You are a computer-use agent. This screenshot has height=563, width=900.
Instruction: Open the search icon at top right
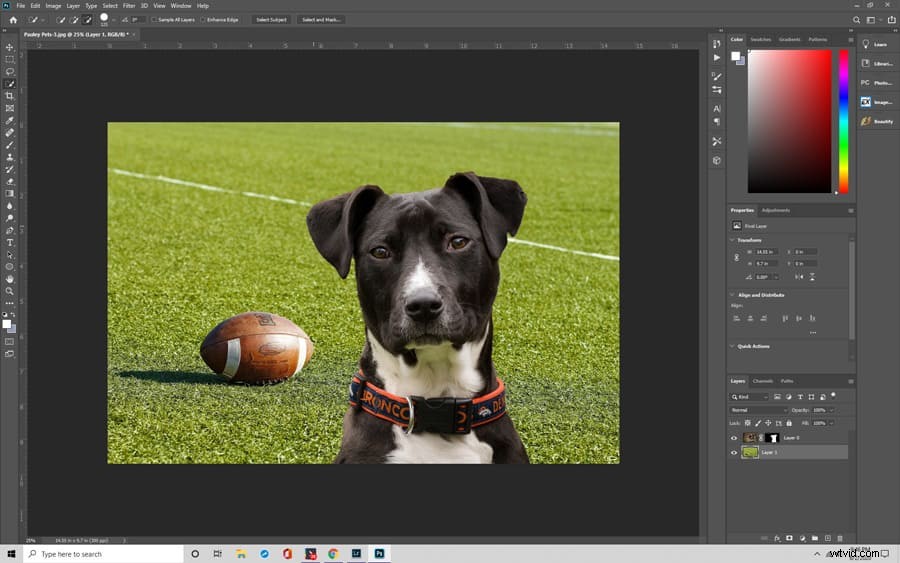pyautogui.click(x=856, y=20)
